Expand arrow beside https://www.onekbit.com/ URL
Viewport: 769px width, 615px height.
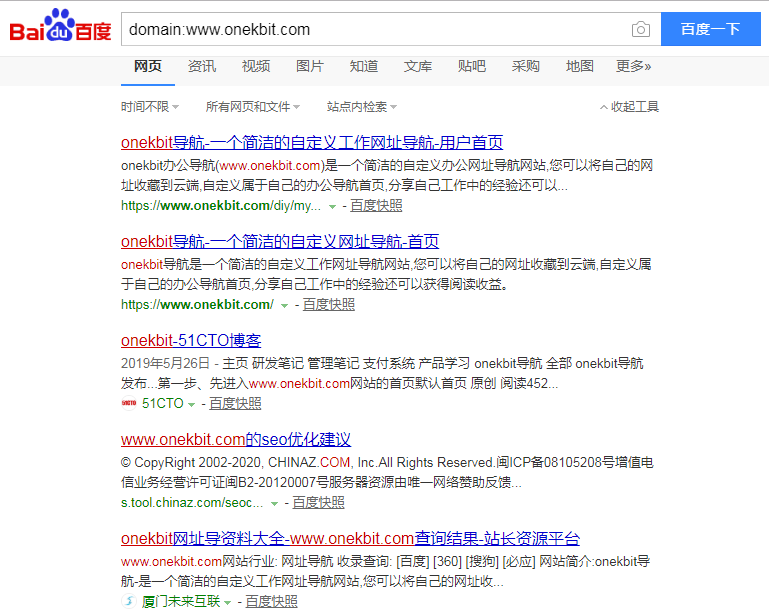click(284, 306)
